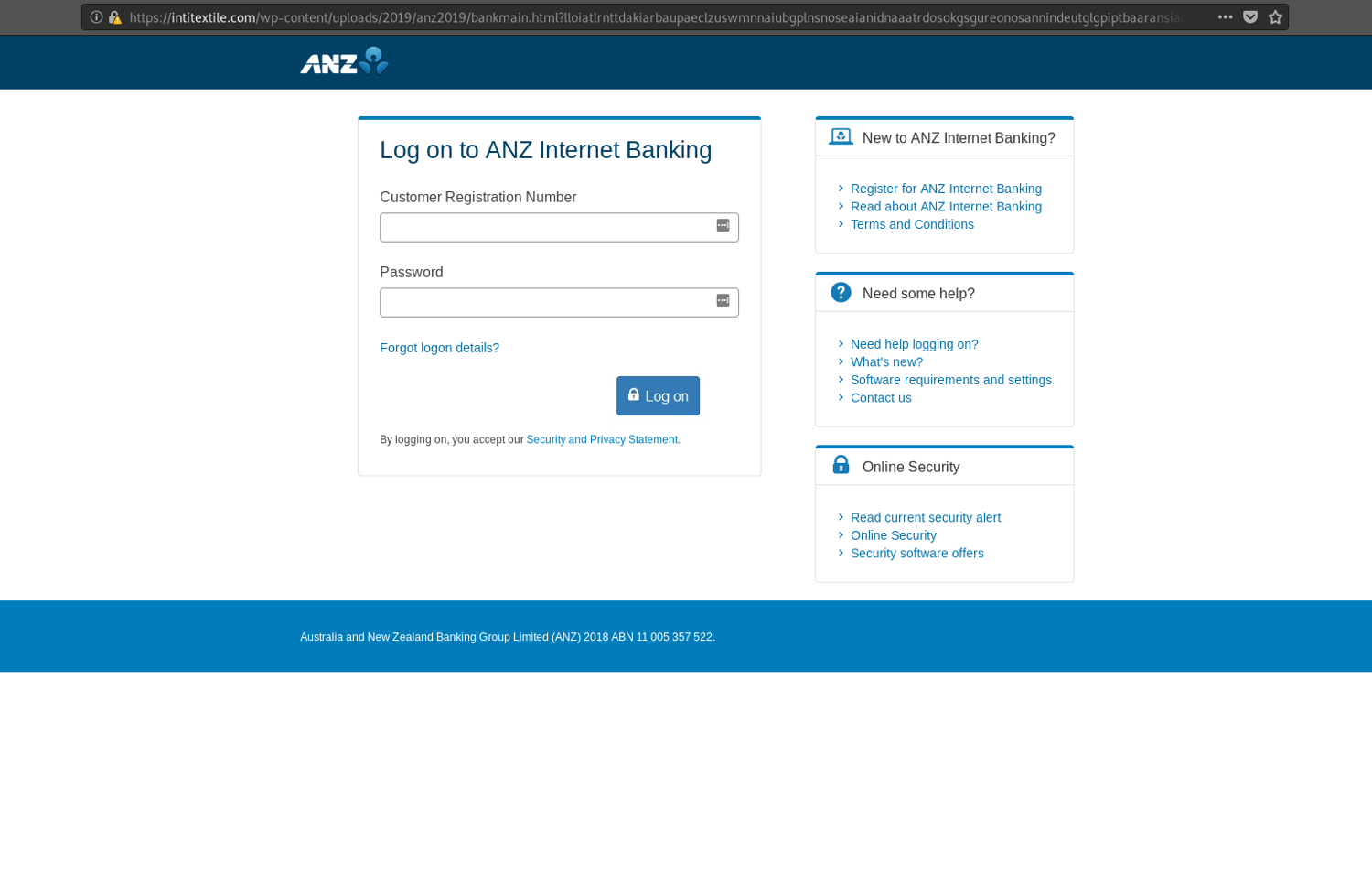Open the Software requirements and settings page
The height and width of the screenshot is (874, 1372).
click(950, 379)
